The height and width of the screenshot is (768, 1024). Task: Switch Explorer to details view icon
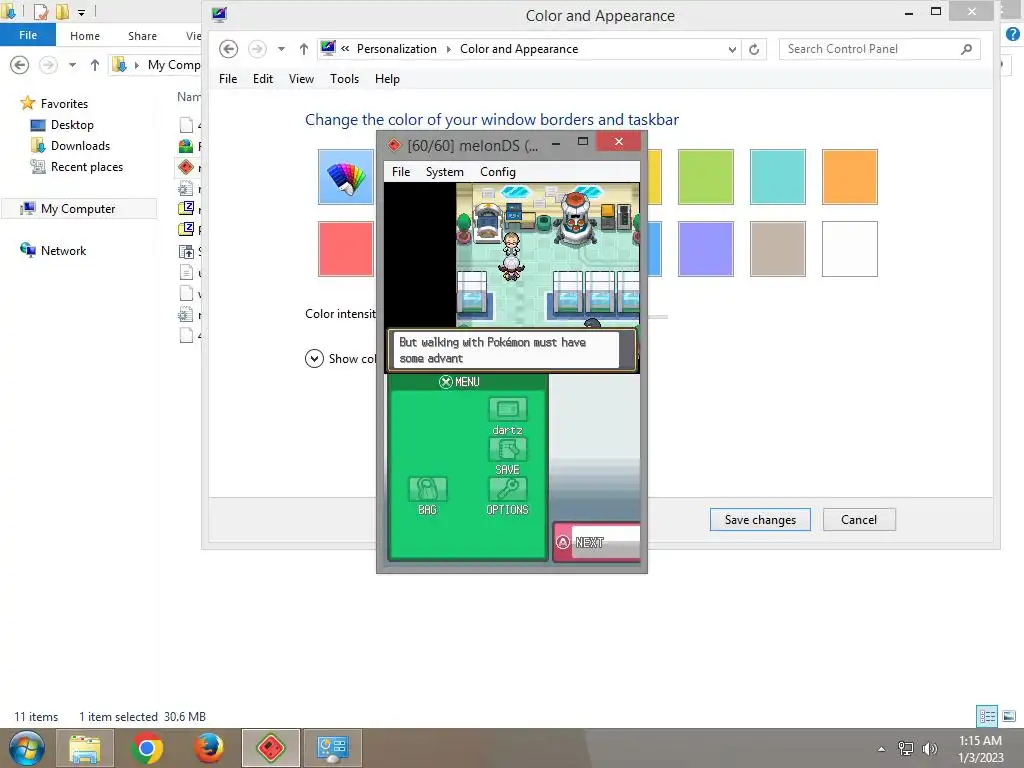tap(987, 716)
